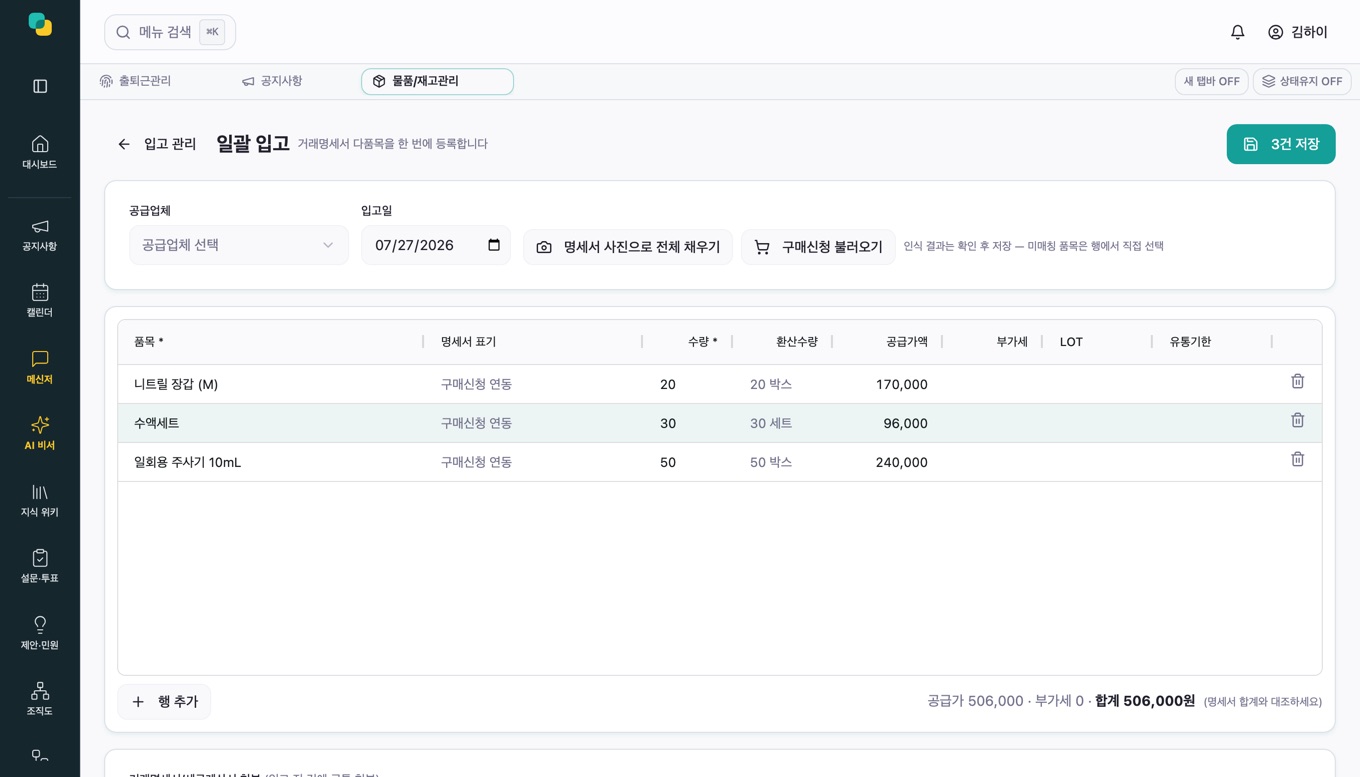This screenshot has width=1360, height=777.
Task: Click 구매신청 연동 in the 수액세트 row
Action: tap(476, 423)
